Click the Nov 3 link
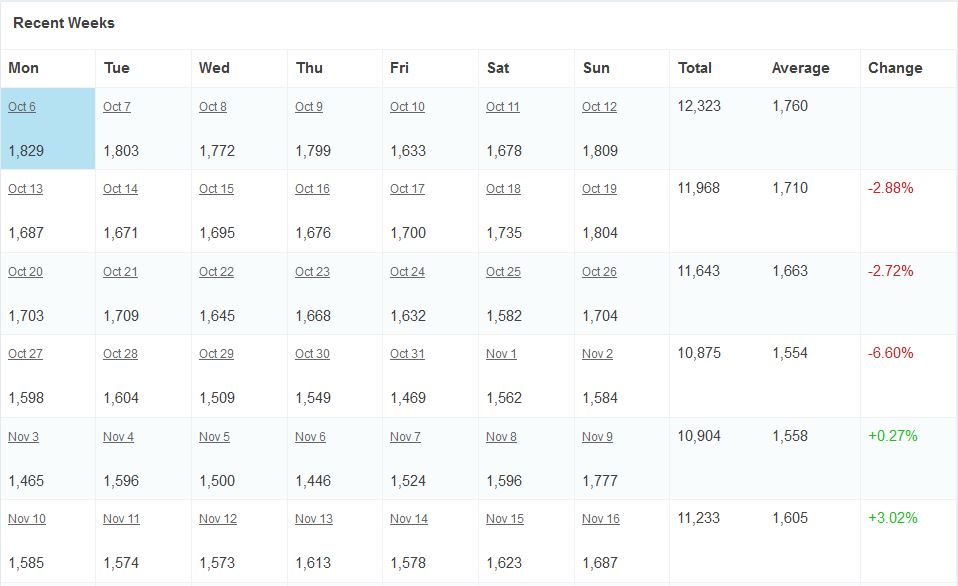This screenshot has height=586, width=958. click(x=23, y=436)
